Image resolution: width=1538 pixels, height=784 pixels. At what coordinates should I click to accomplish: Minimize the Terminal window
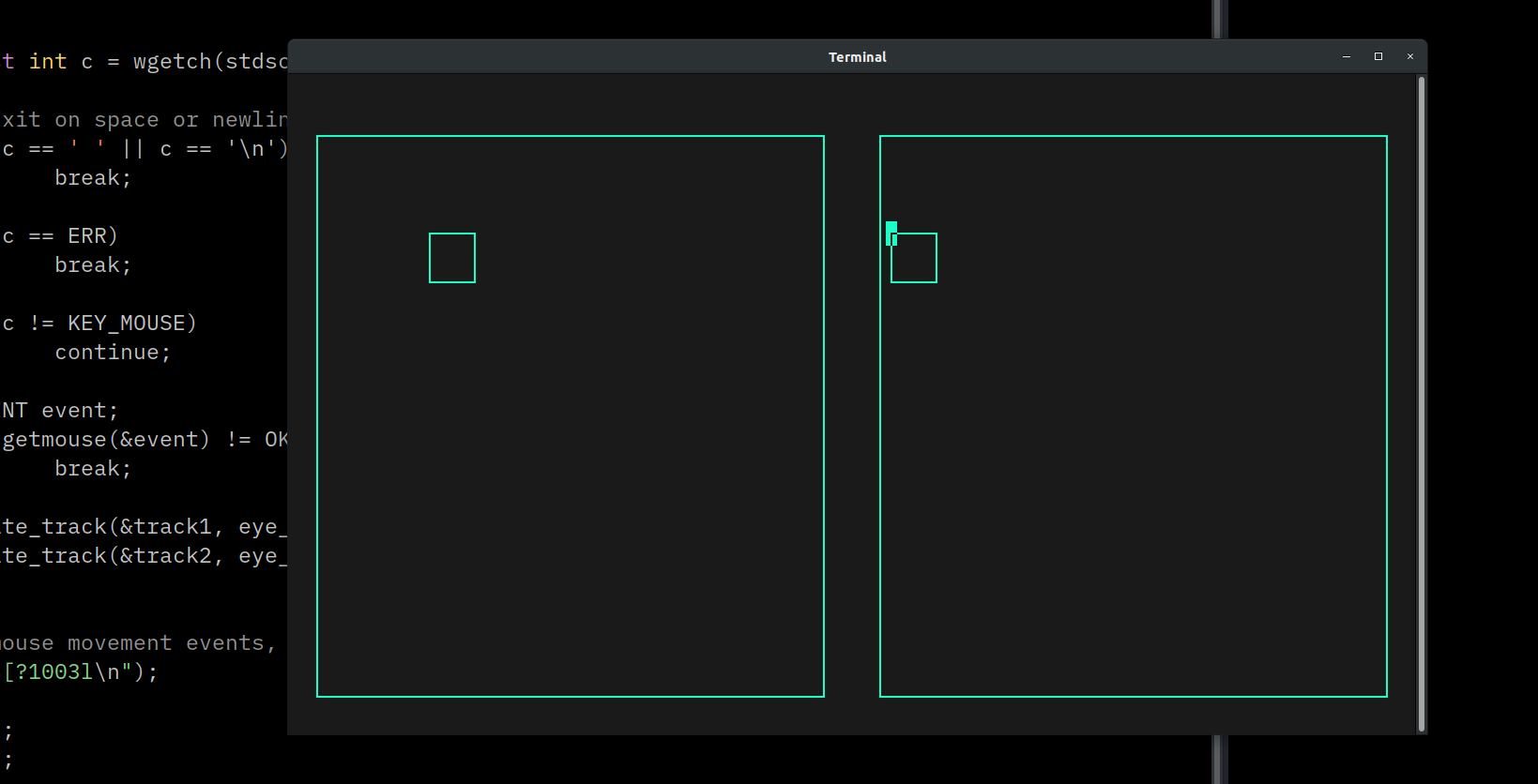1347,57
